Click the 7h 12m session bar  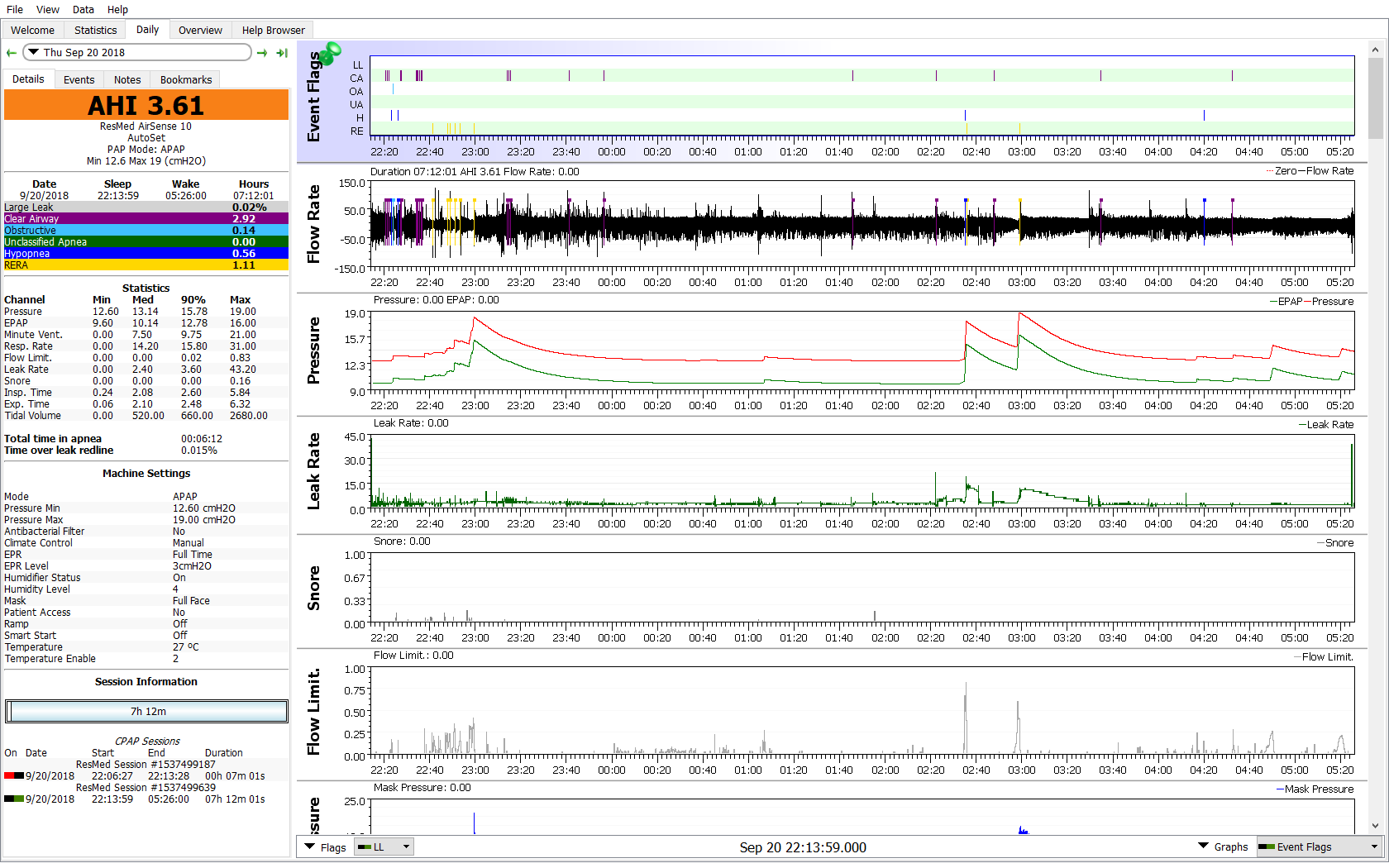coord(147,711)
